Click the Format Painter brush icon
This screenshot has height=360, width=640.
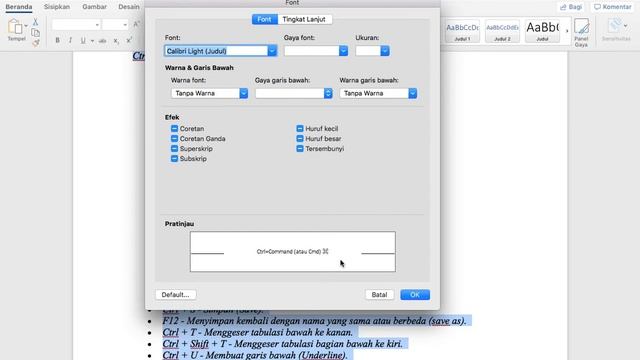point(36,42)
